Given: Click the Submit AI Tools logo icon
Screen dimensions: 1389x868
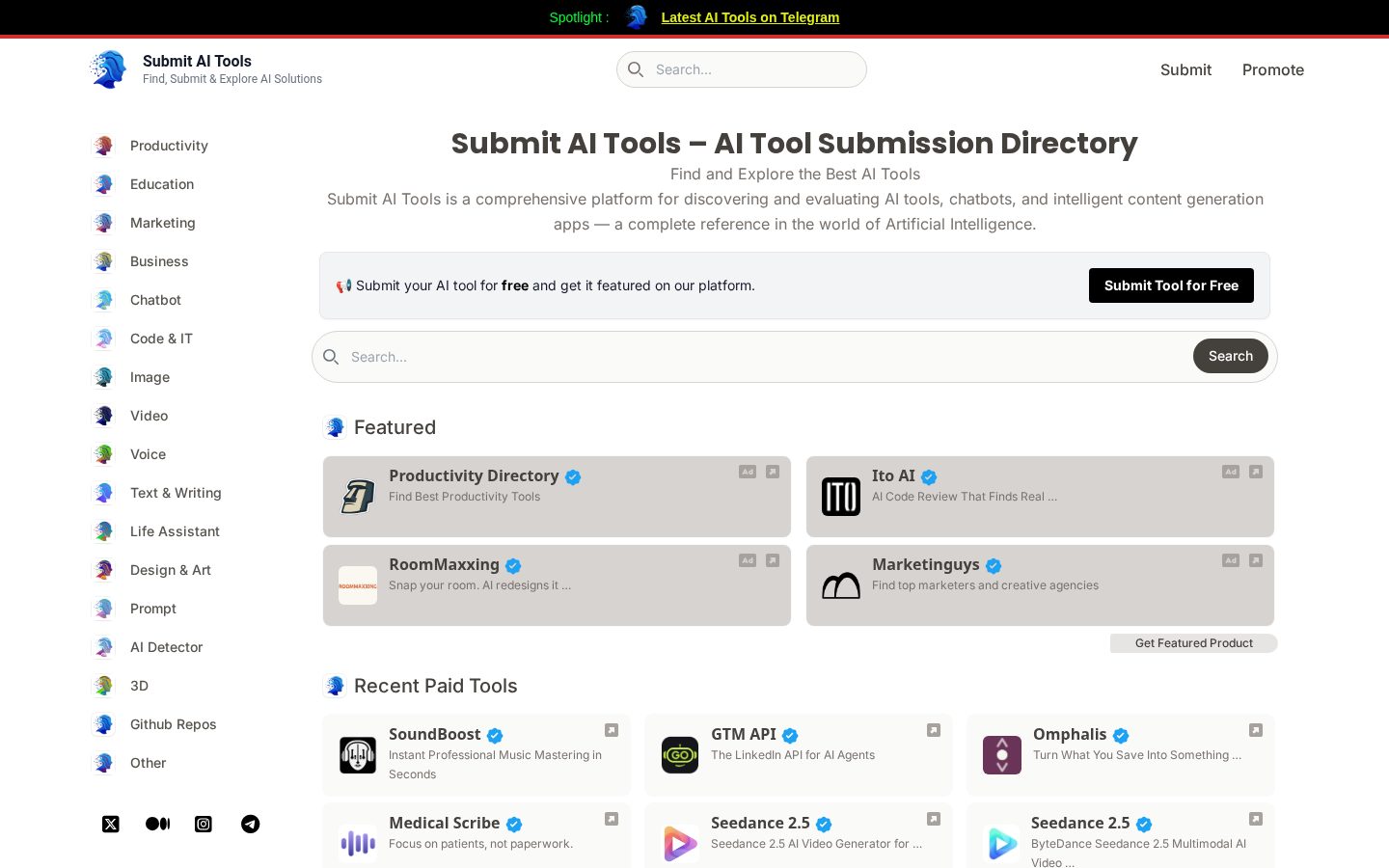Looking at the screenshot, I should click(x=108, y=69).
